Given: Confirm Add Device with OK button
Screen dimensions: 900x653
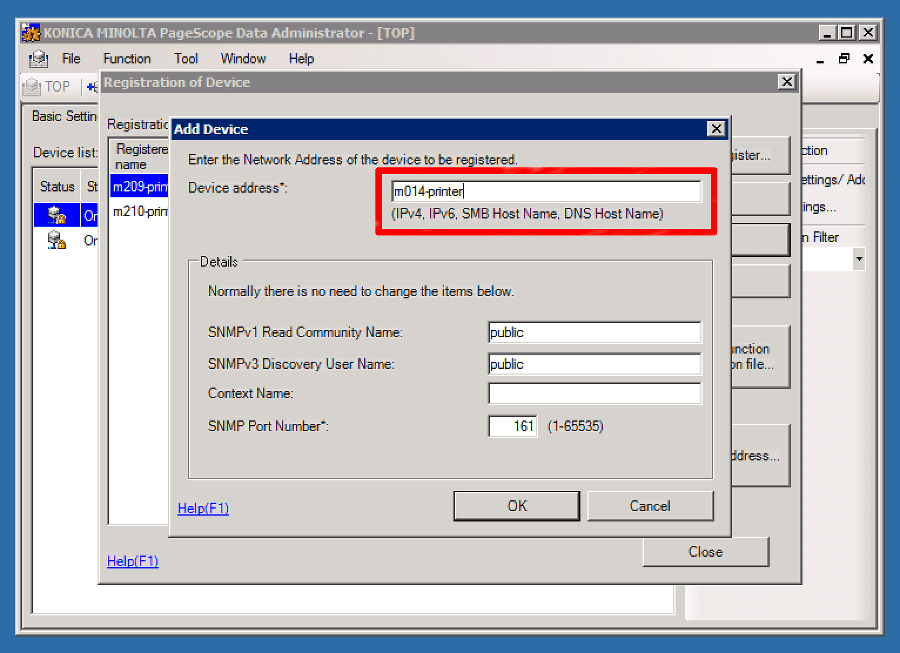Looking at the screenshot, I should coord(517,506).
